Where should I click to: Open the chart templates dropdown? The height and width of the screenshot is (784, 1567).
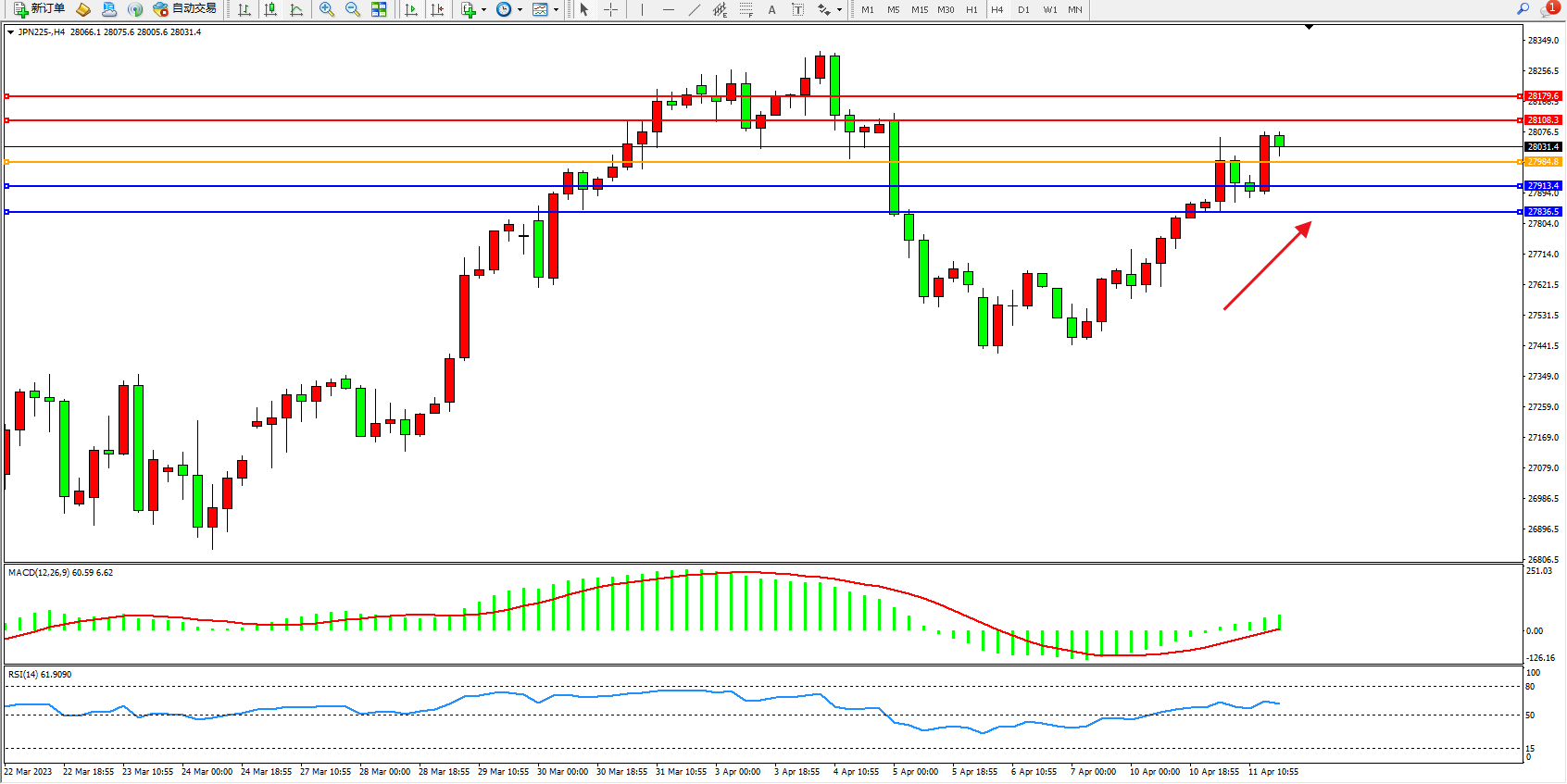pos(556,9)
